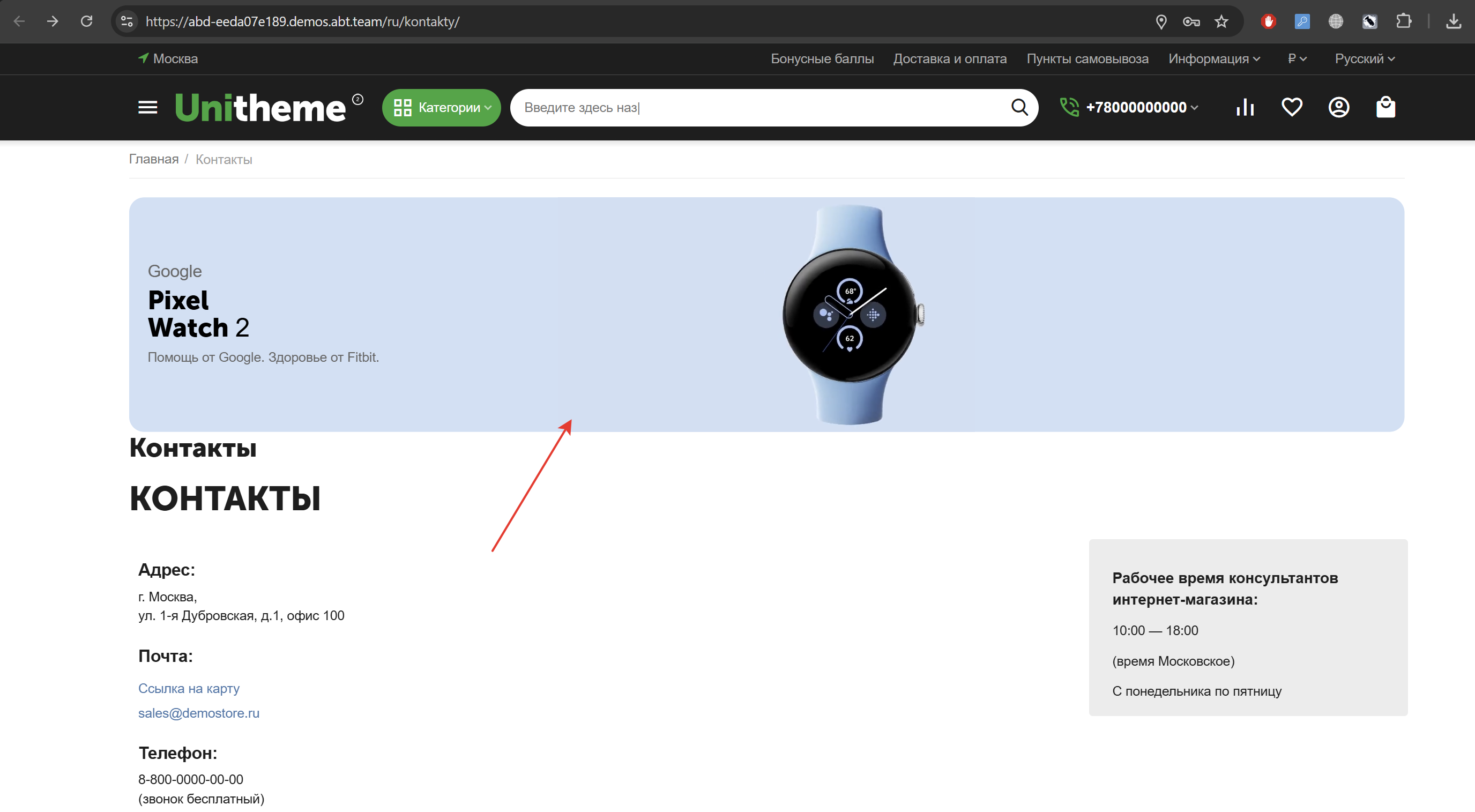The image size is (1475, 812).
Task: Open Бонусные баллы link
Action: coord(822,58)
